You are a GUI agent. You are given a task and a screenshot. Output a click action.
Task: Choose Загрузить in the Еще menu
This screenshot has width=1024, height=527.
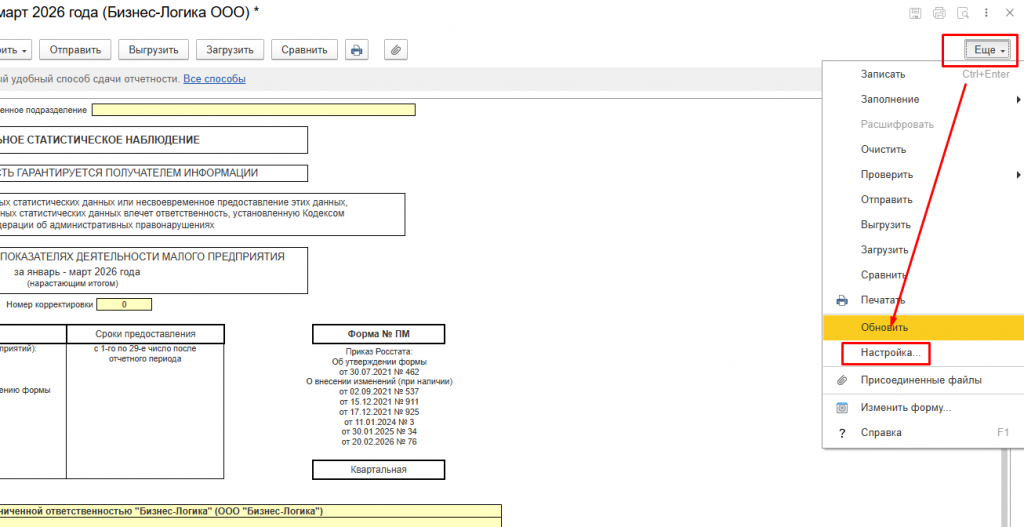coord(923,250)
